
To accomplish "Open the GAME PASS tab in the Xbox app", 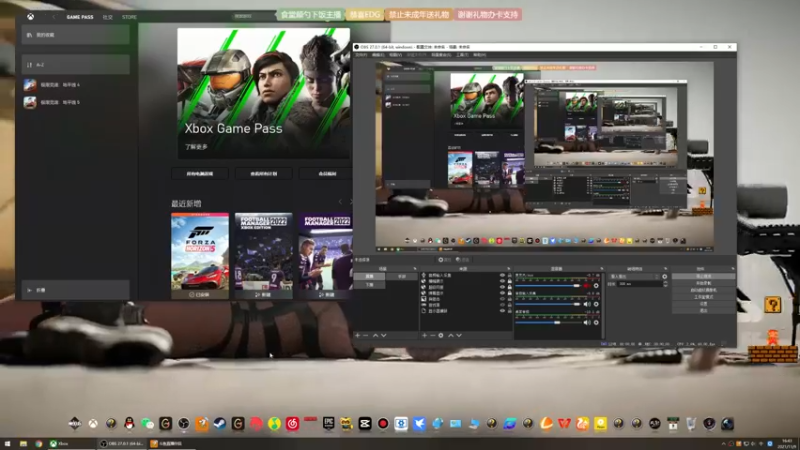I will (x=80, y=17).
